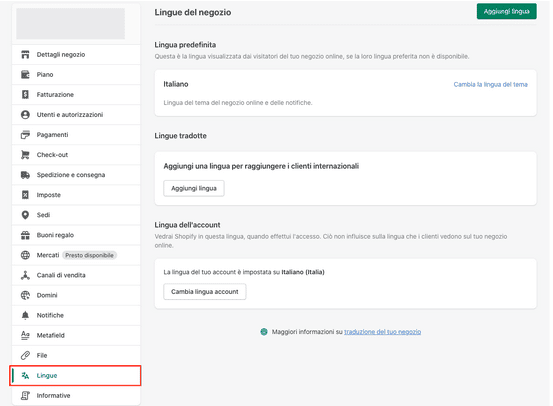The height and width of the screenshot is (406, 553).
Task: Click the Fatturazione invoice icon
Action: point(25,95)
